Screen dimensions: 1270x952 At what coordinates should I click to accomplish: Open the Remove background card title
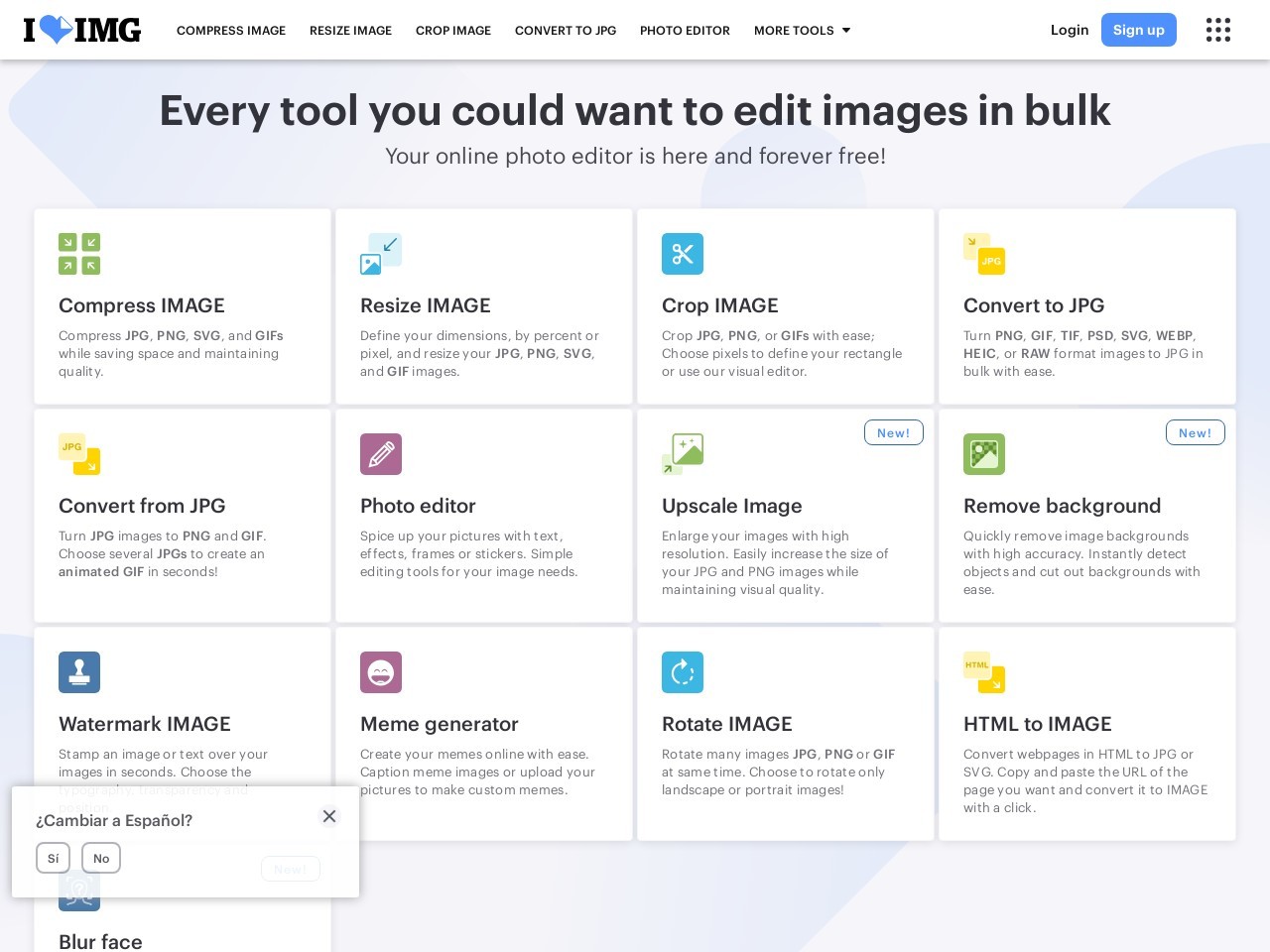pyautogui.click(x=1063, y=507)
